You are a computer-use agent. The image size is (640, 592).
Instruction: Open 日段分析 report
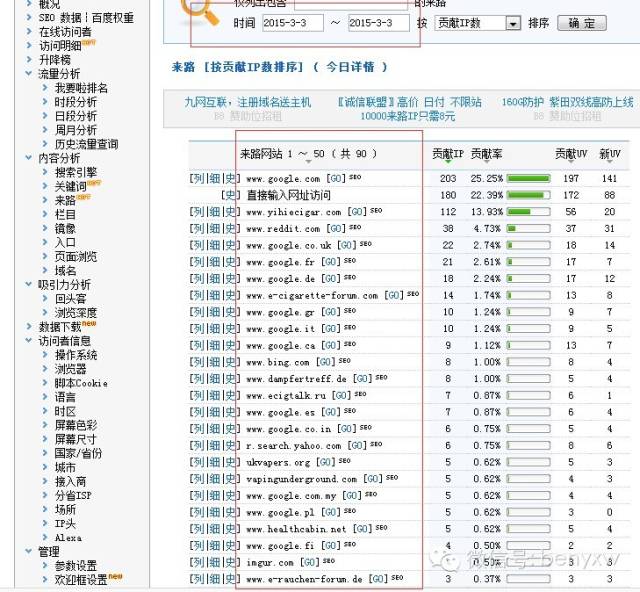[x=76, y=116]
